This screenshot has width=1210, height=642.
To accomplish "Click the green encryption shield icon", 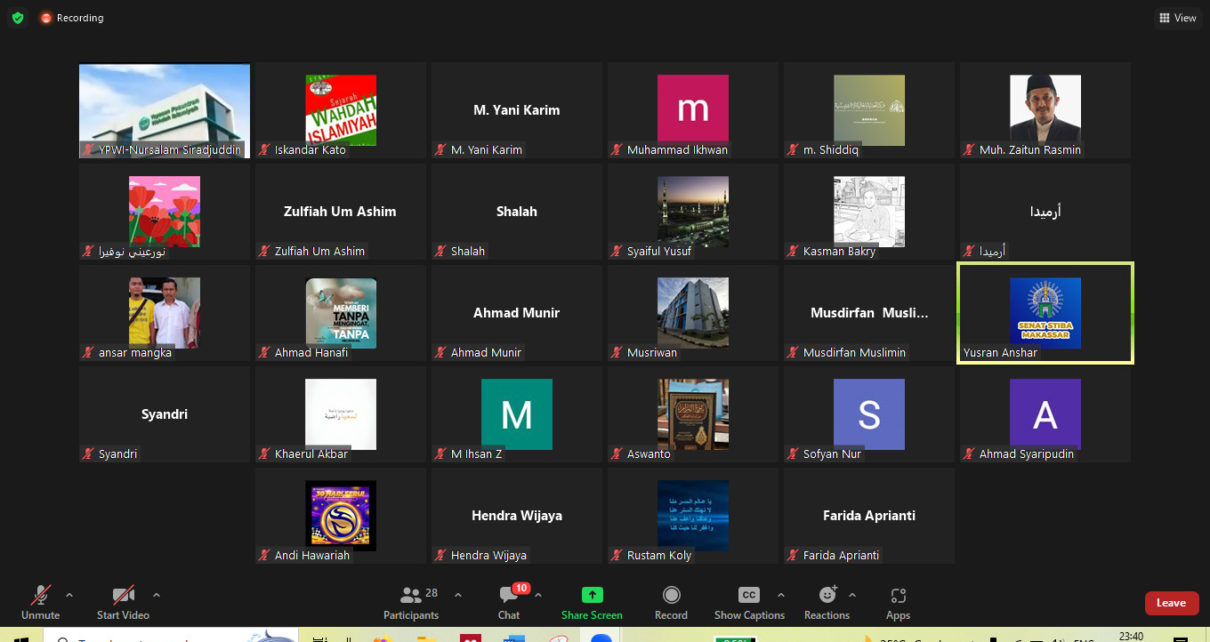I will [x=18, y=18].
